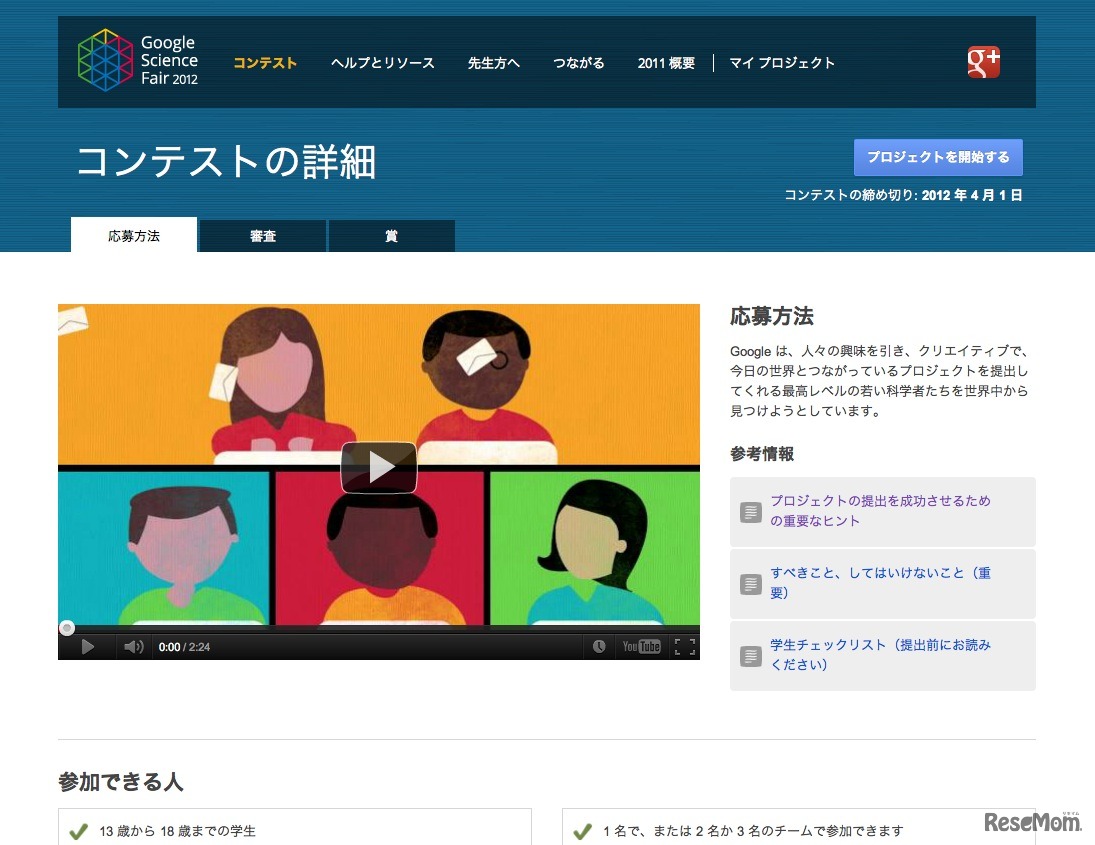Screen dimensions: 1095x845
Task: Click the コンテストの締め切り deadline text
Action: tap(903, 195)
